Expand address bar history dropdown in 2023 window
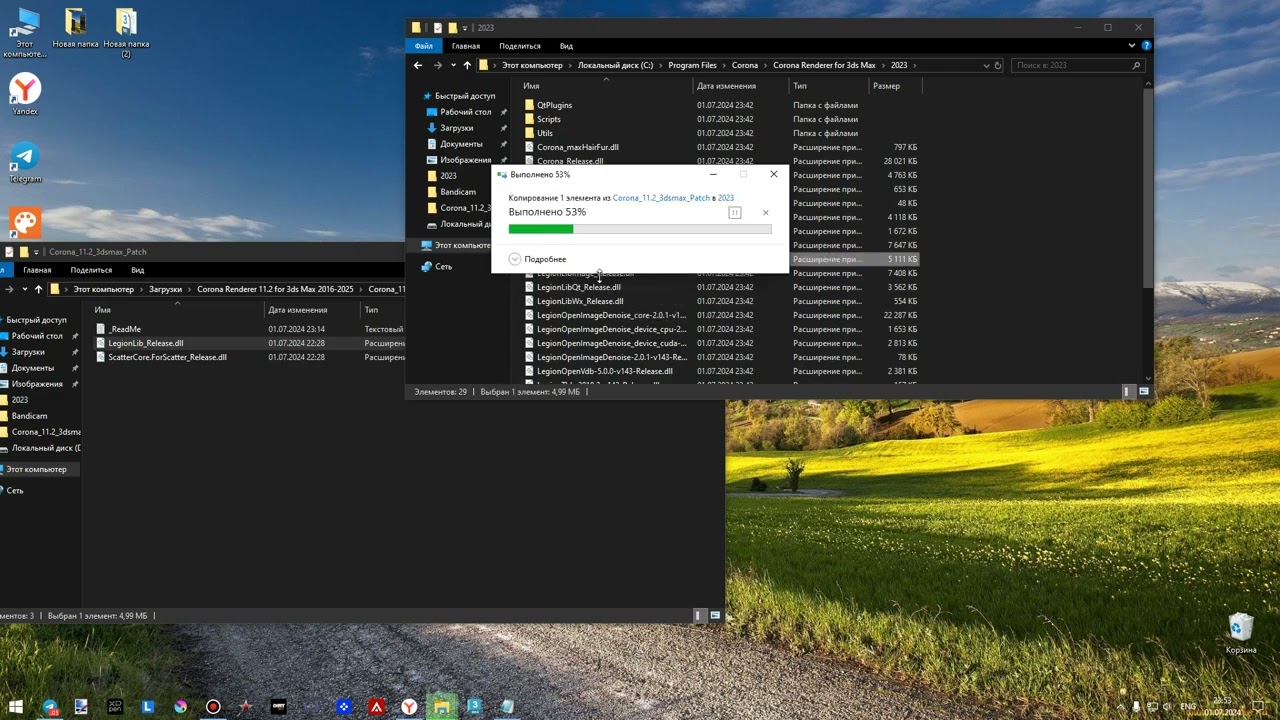Screen dimensions: 1280x720 pyautogui.click(x=986, y=65)
